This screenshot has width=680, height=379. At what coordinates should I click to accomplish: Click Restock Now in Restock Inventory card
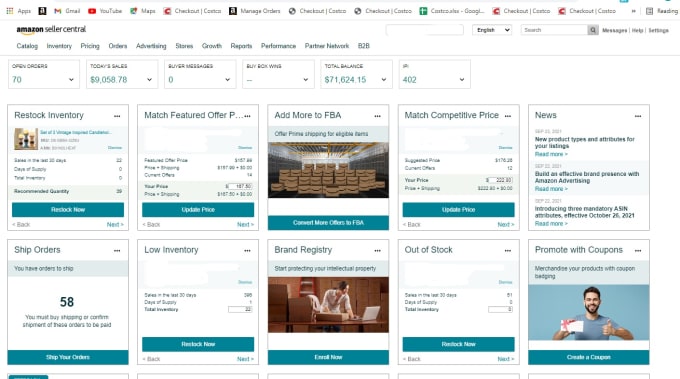tap(68, 210)
